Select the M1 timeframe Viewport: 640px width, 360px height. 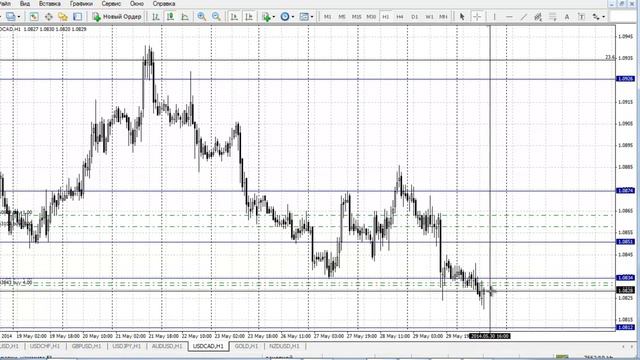(327, 17)
